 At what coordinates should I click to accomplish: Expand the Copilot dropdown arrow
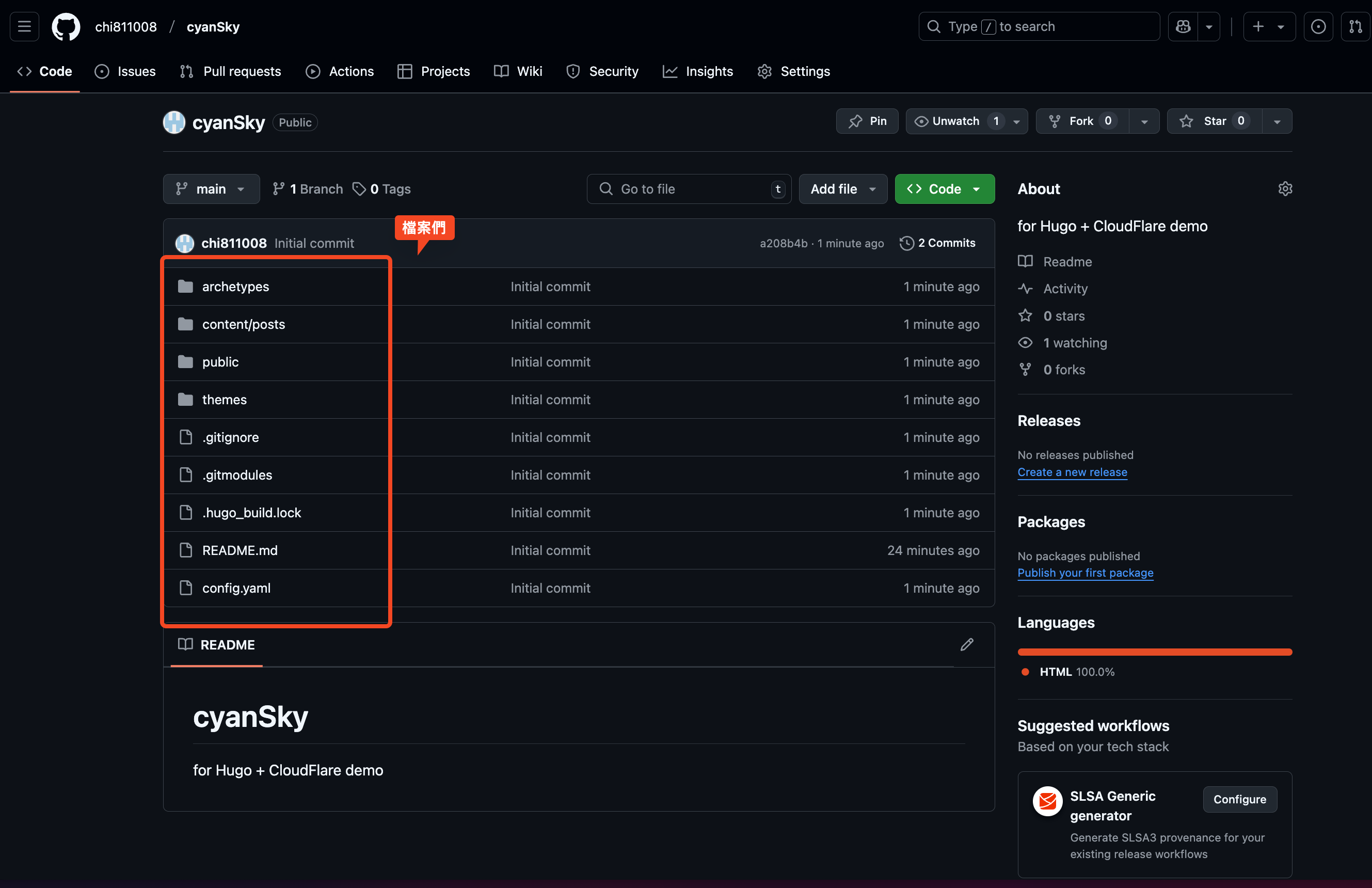[x=1209, y=26]
